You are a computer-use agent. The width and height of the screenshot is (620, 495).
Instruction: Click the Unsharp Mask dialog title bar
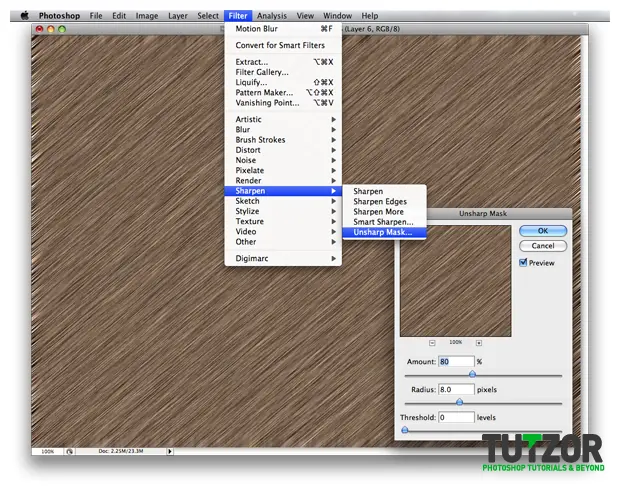(x=483, y=213)
